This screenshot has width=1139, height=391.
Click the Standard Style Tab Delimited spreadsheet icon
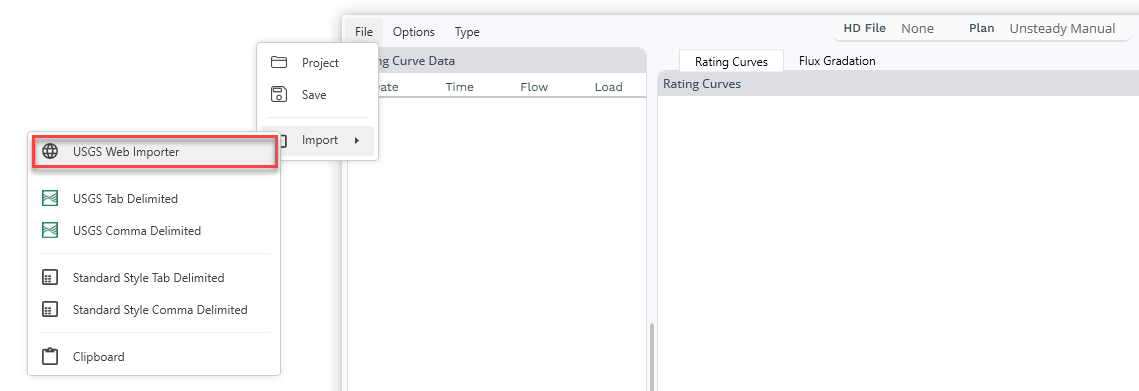pos(50,278)
